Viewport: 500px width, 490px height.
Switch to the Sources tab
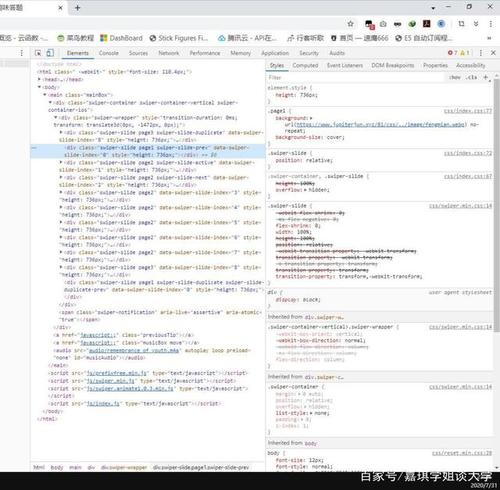point(138,53)
